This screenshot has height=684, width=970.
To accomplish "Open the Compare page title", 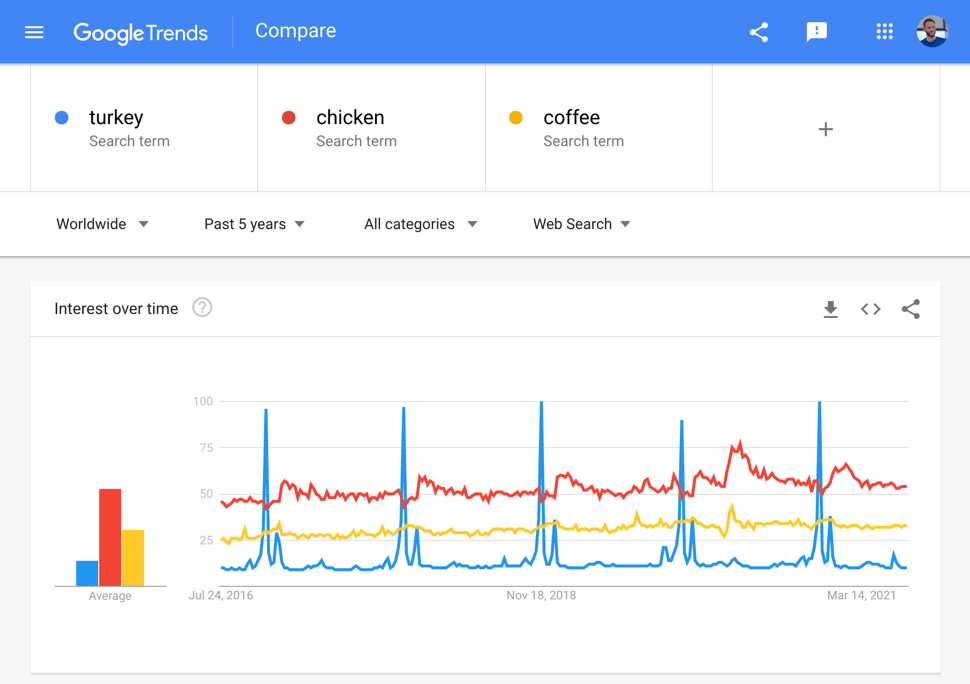I will pos(295,31).
